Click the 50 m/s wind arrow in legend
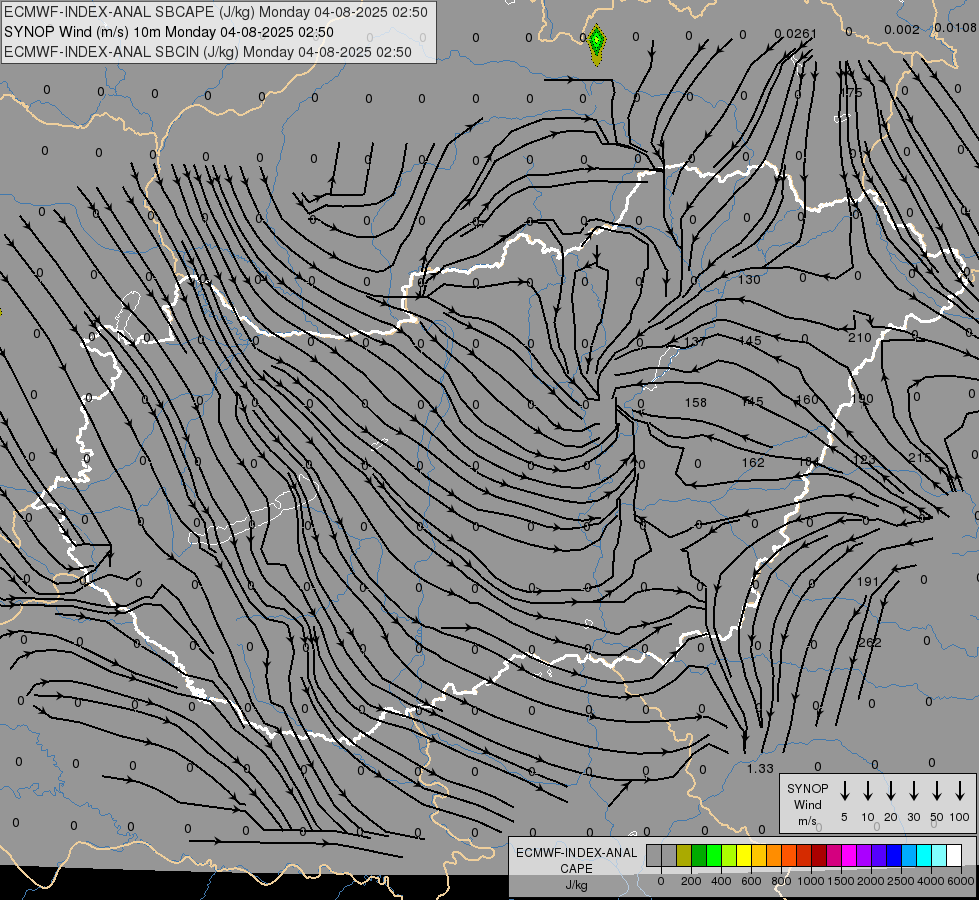 click(x=937, y=791)
